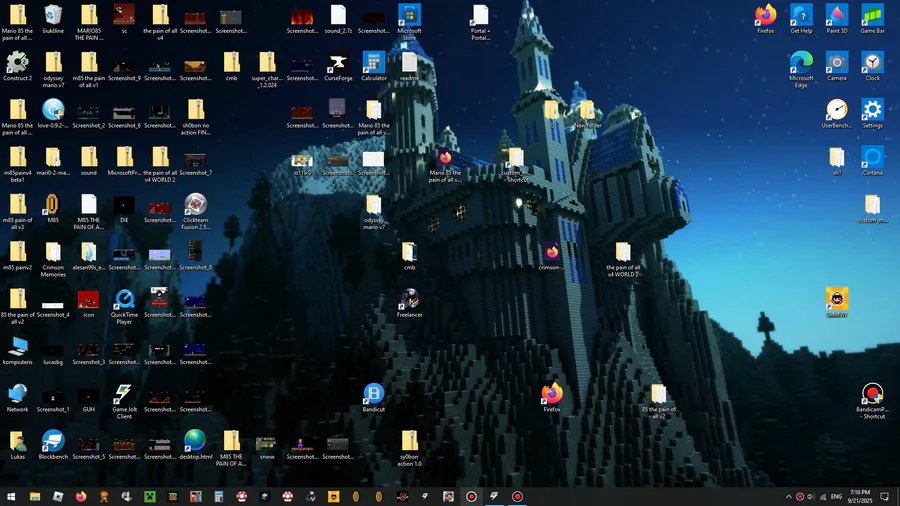Image resolution: width=900 pixels, height=506 pixels.
Task: Select the m85 pain of all v3 zip
Action: coord(17,205)
